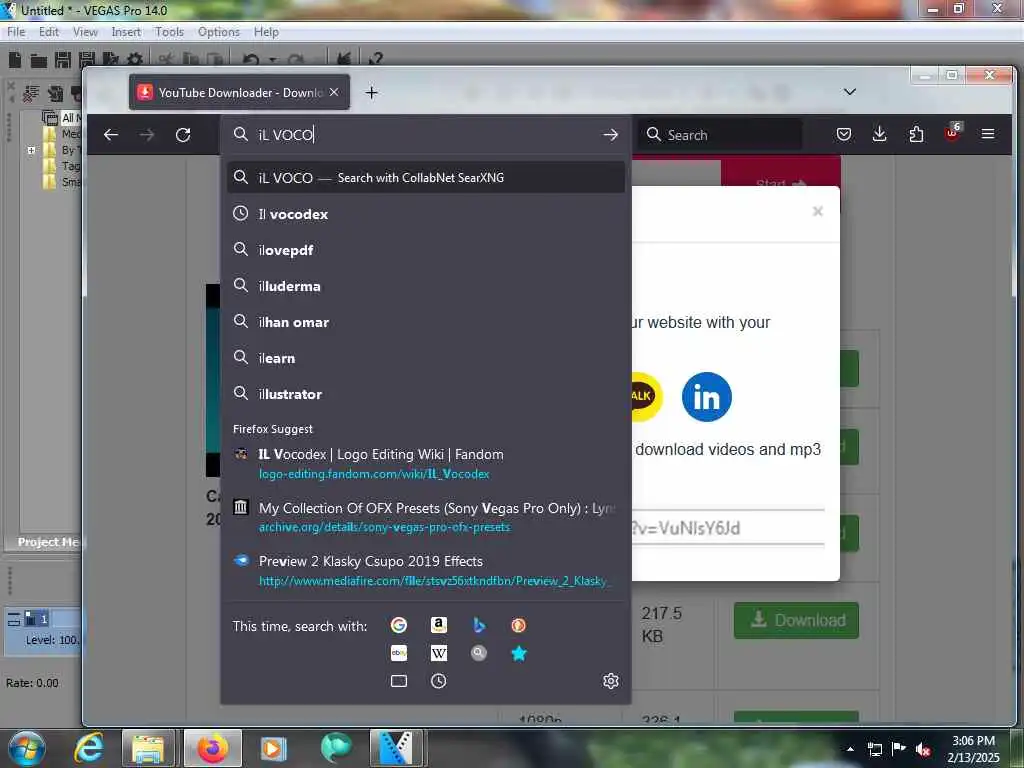The height and width of the screenshot is (768, 1024).
Task: Click the Open project folder icon in VEGAS
Action: pyautogui.click(x=39, y=61)
